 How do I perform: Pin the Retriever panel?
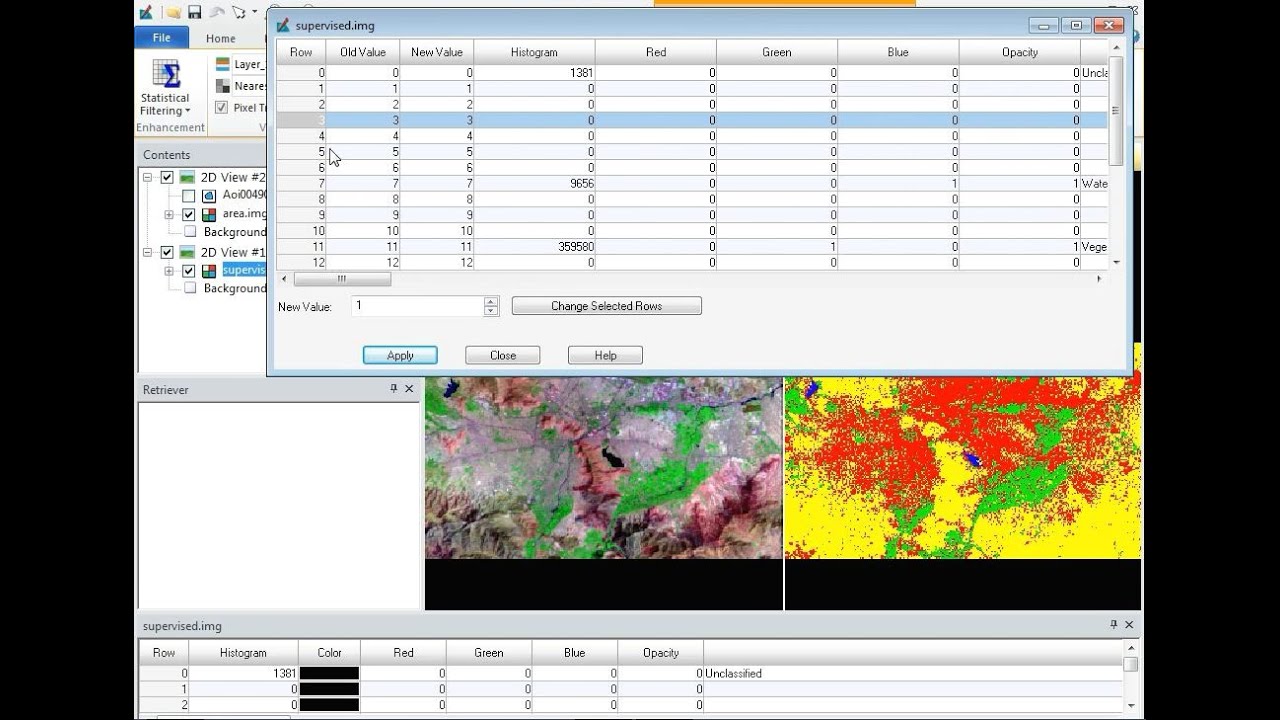coord(394,389)
